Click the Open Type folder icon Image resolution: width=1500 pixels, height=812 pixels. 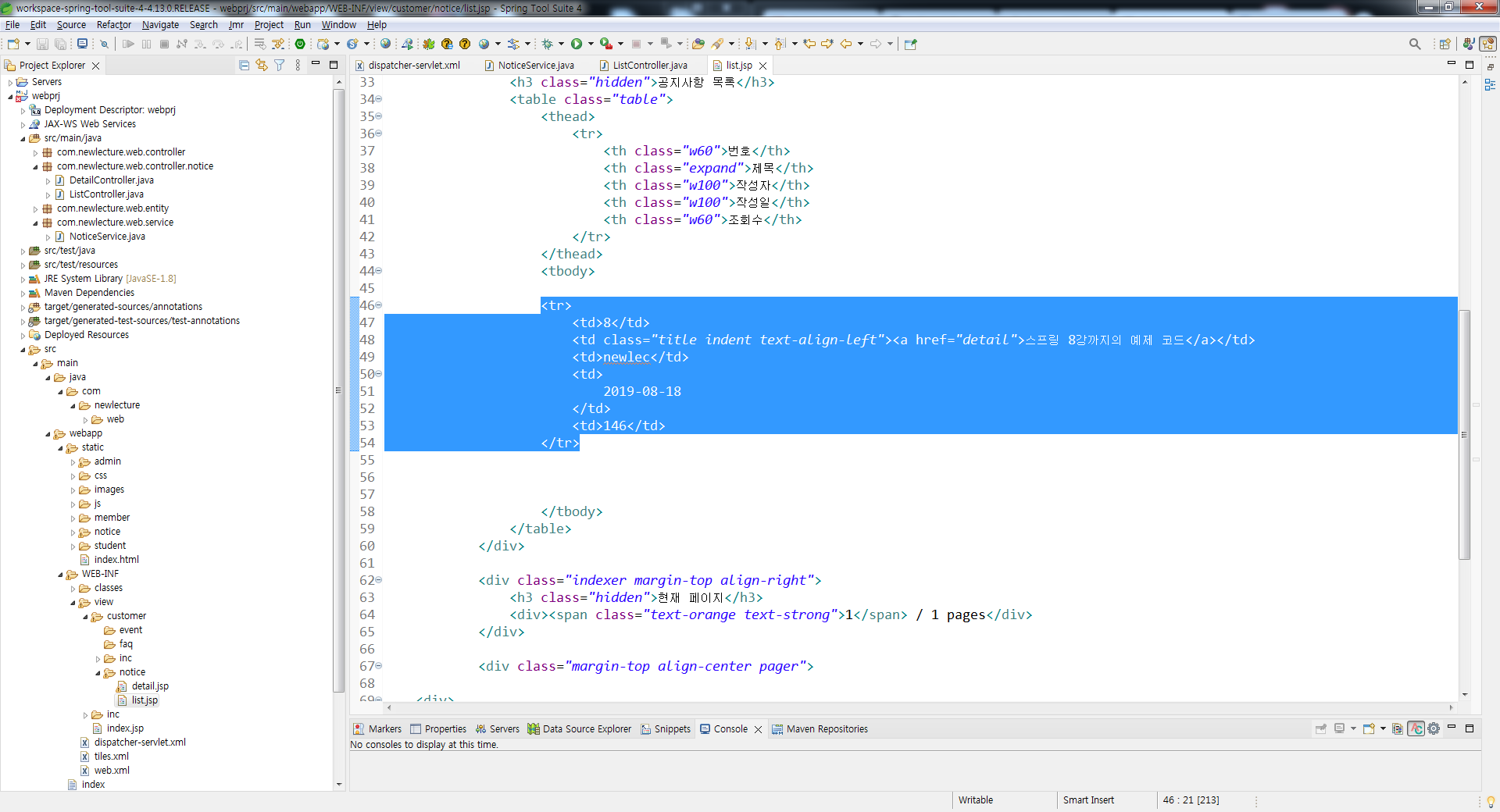[698, 44]
